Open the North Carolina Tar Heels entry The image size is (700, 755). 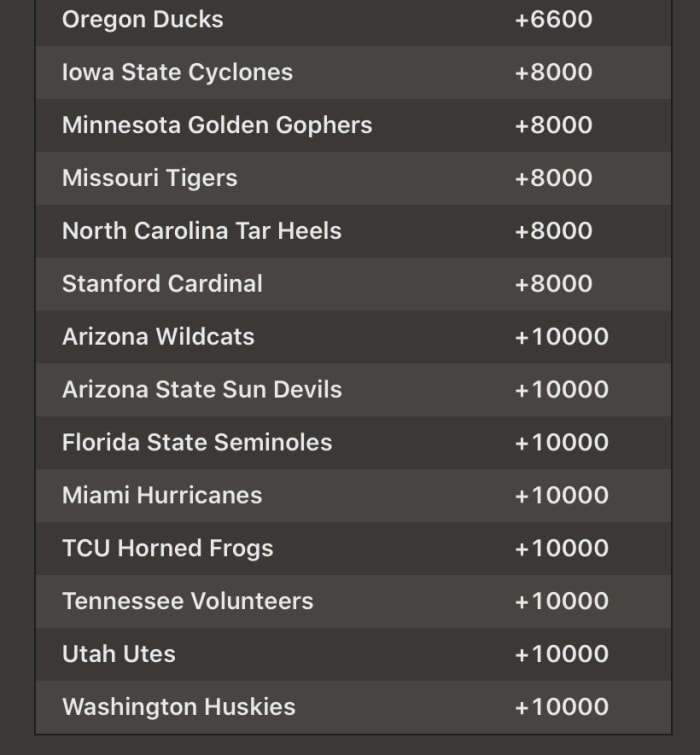[x=202, y=231]
